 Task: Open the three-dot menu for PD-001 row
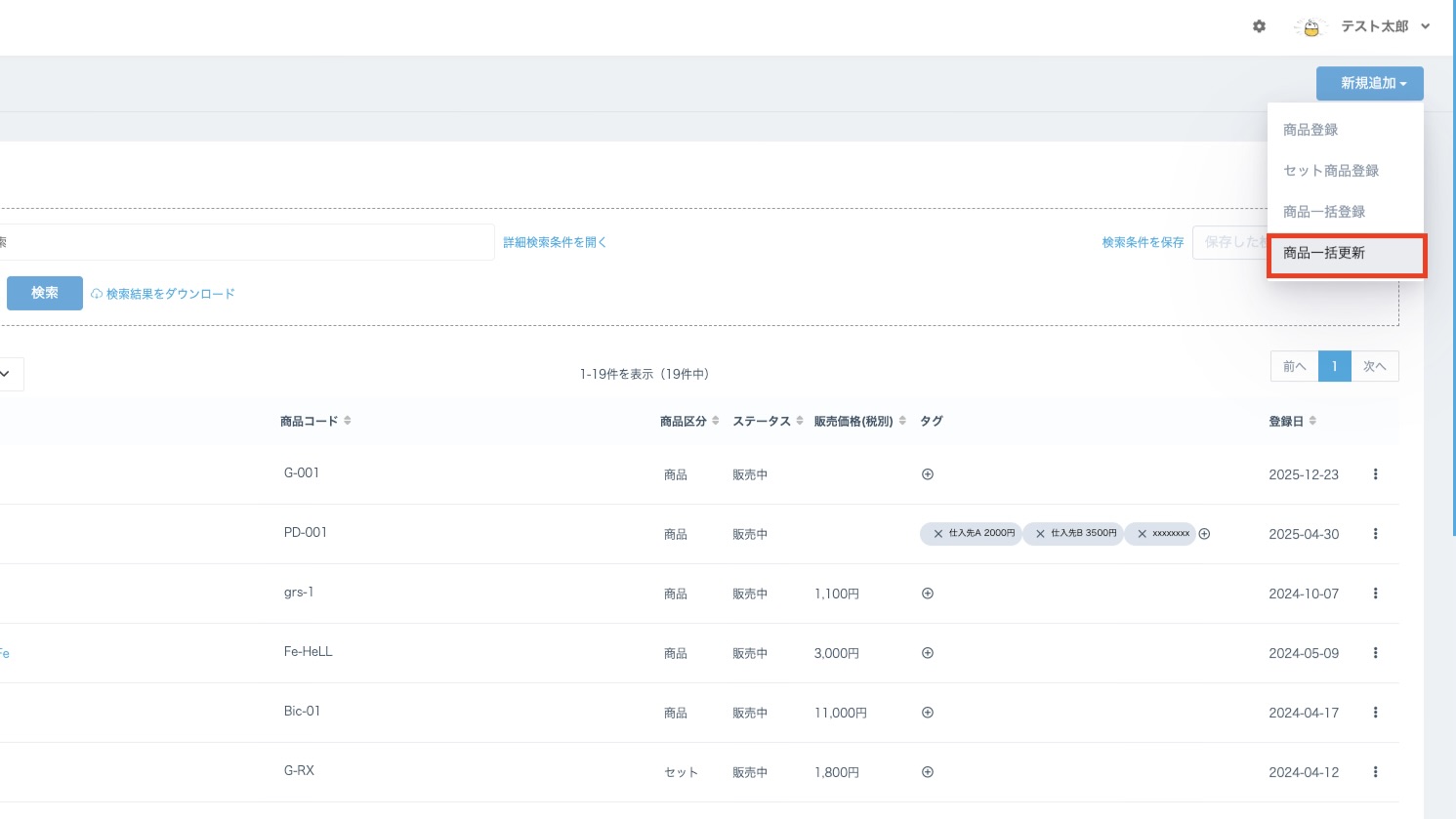tap(1375, 534)
